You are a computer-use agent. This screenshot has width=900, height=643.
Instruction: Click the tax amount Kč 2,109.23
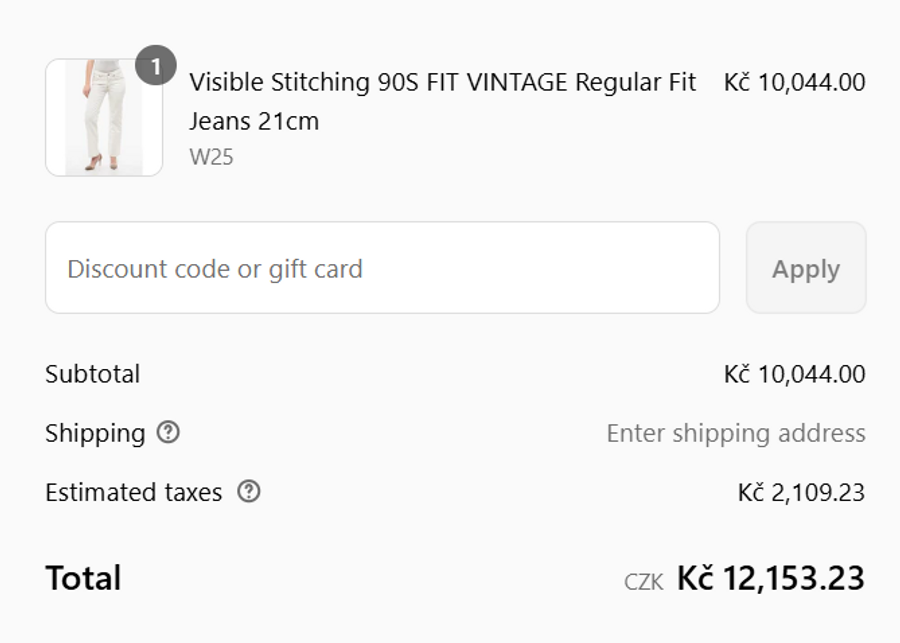pos(802,492)
